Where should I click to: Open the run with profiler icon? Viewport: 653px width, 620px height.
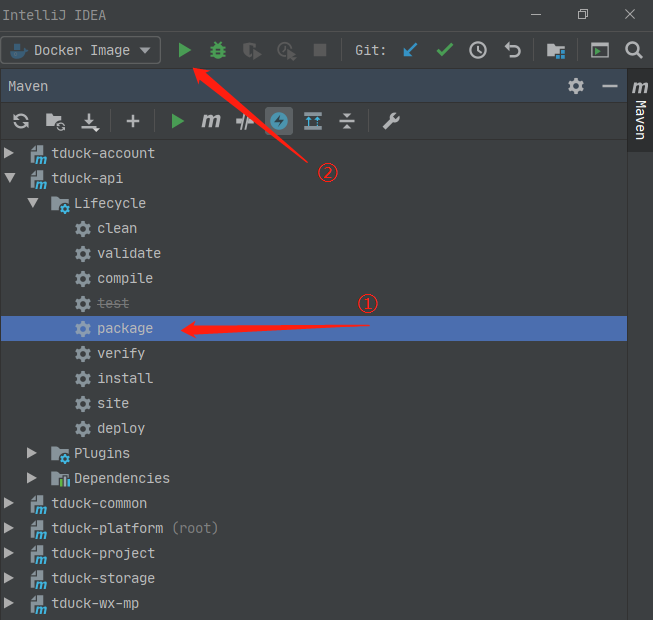tap(287, 51)
